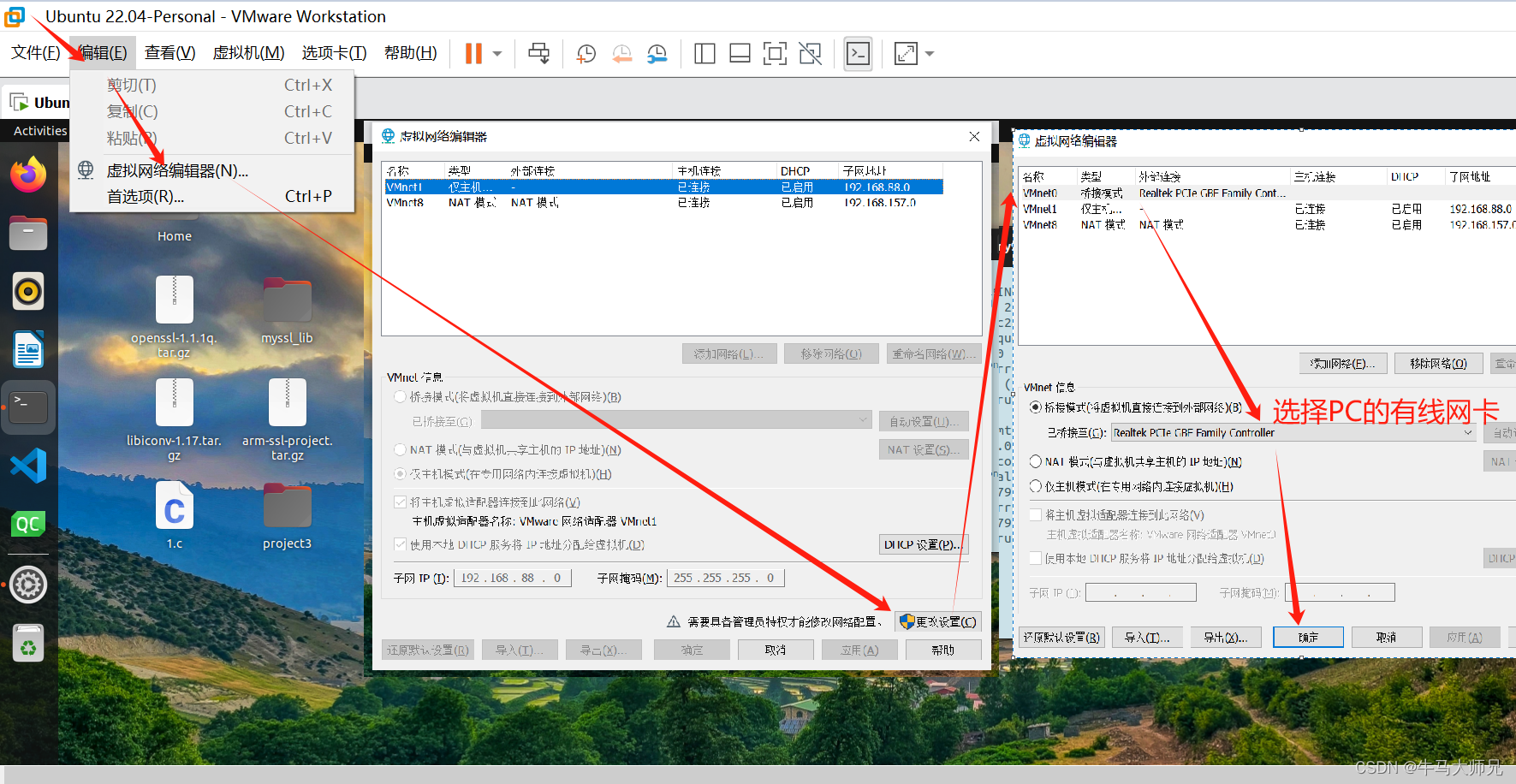This screenshot has height=784, width=1516.
Task: Revert the VM to its latest snapshot
Action: pyautogui.click(x=622, y=53)
